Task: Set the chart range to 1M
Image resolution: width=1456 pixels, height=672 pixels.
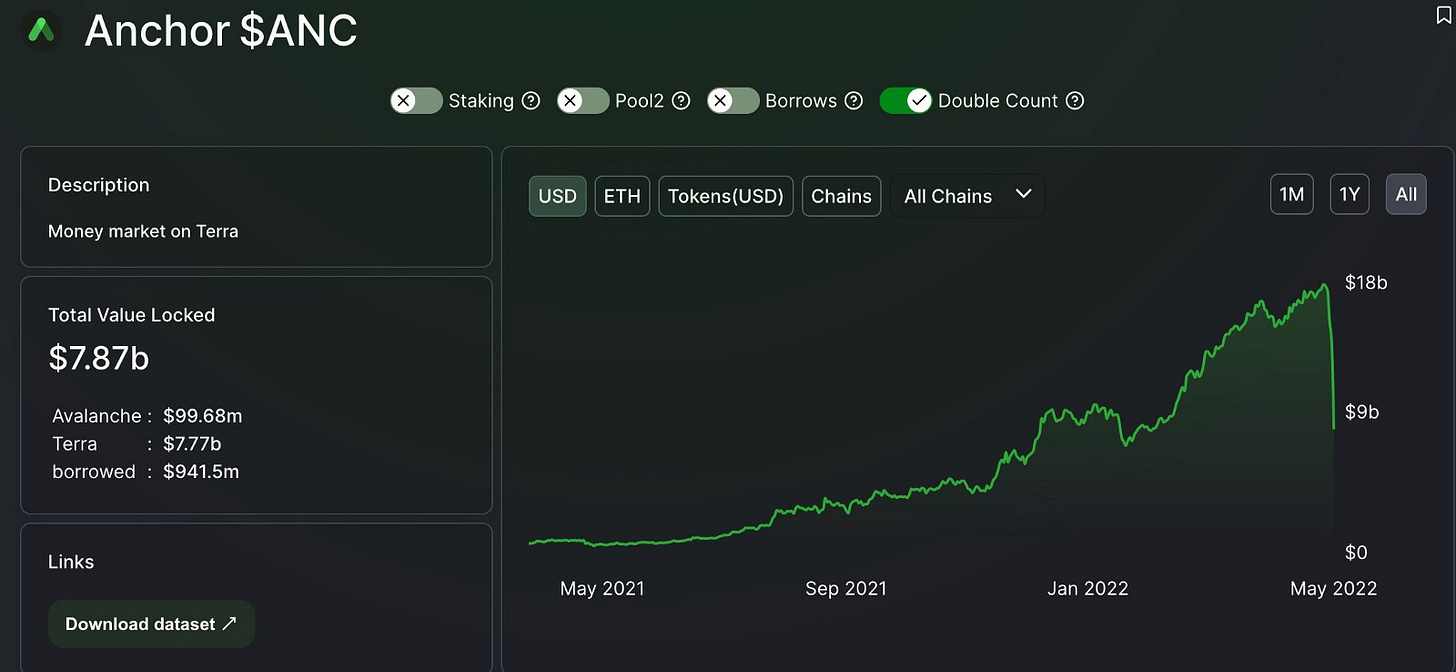Action: point(1292,194)
